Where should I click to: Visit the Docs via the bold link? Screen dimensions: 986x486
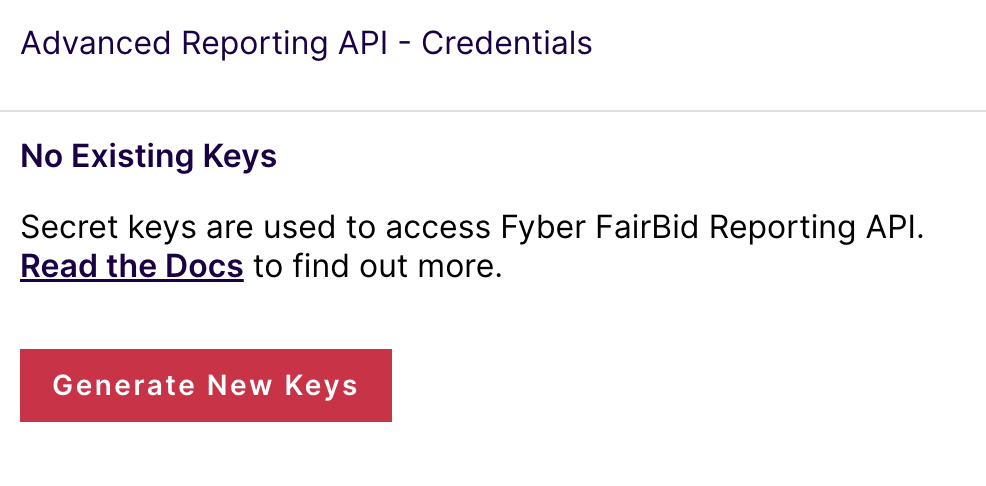[132, 267]
